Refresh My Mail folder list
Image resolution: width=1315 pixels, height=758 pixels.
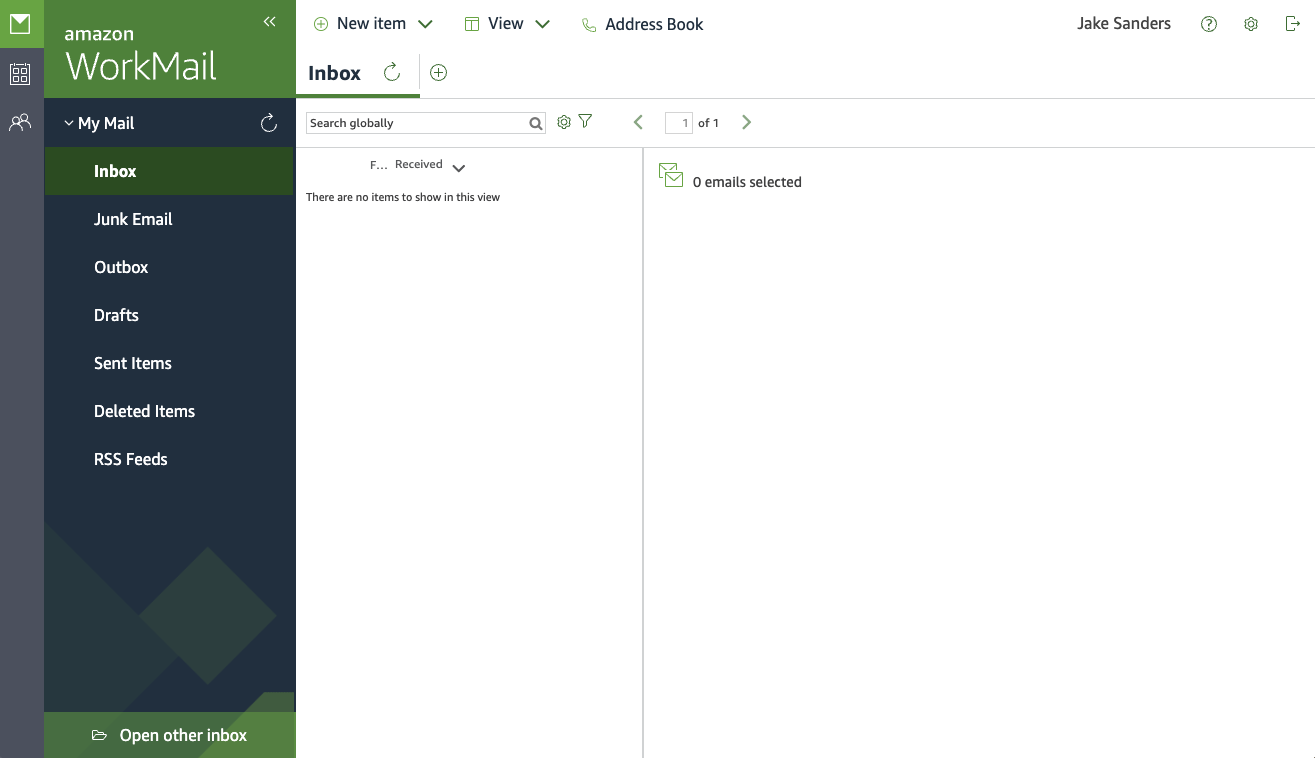click(268, 123)
